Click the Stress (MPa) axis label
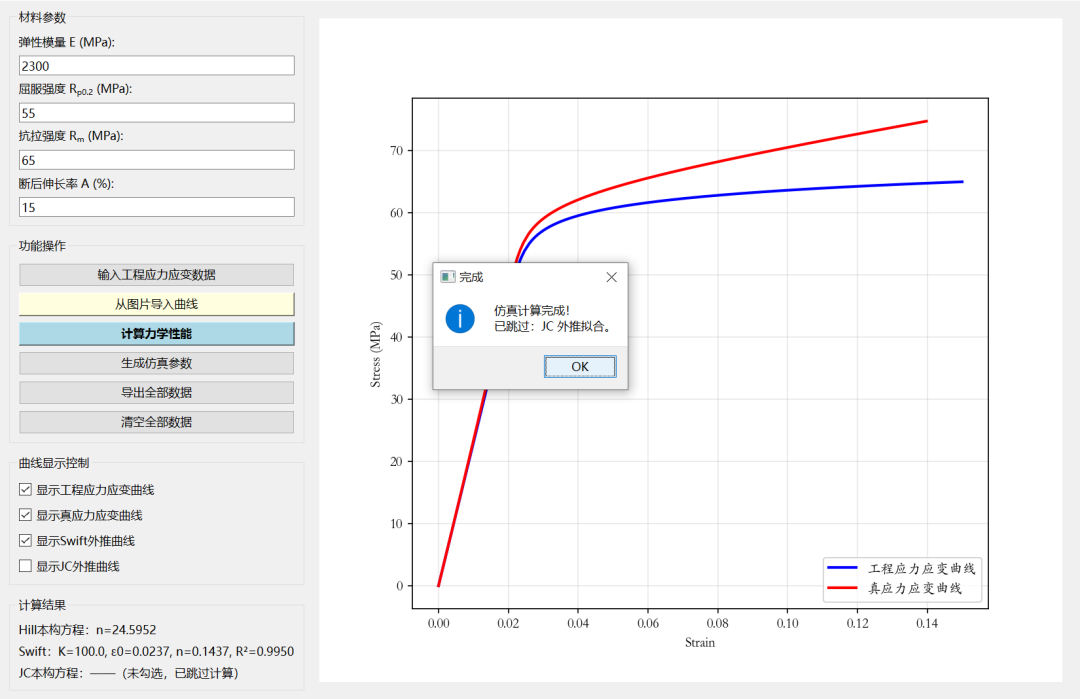The height and width of the screenshot is (699, 1080). pos(375,354)
